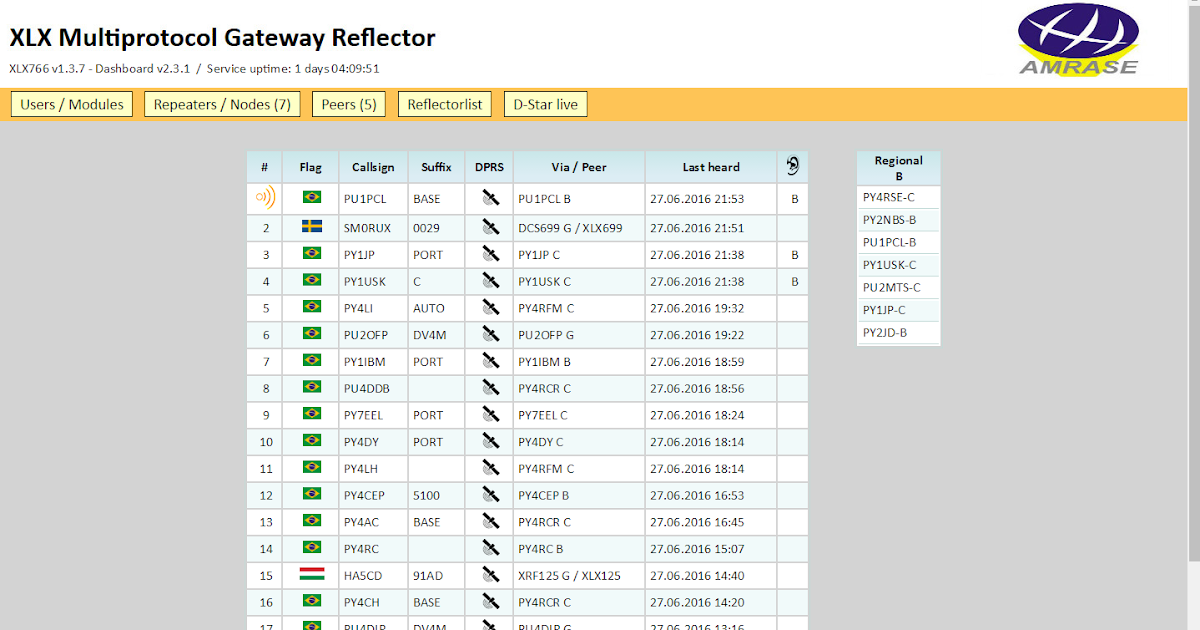This screenshot has width=1200, height=630.
Task: Switch to the Peers (5) tab
Action: pos(348,103)
